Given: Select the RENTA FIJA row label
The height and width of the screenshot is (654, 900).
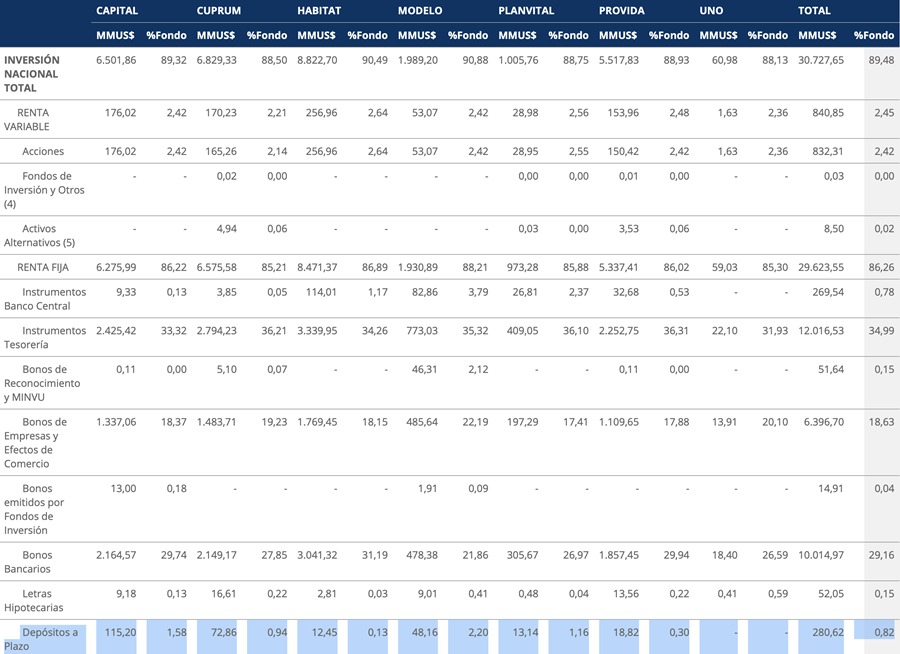Looking at the screenshot, I should point(43,267).
